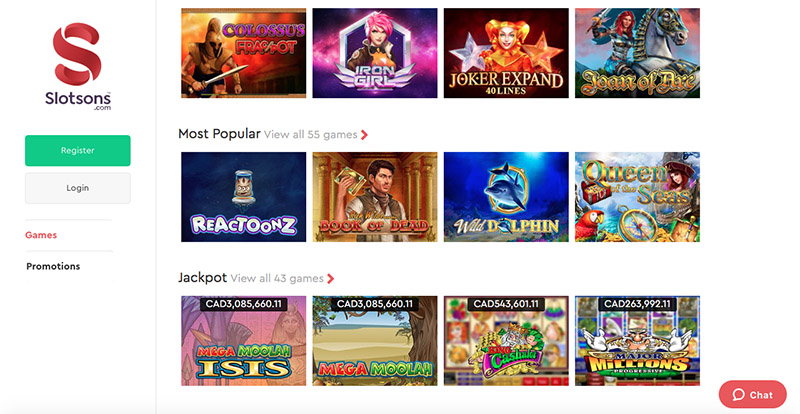This screenshot has width=800, height=414.
Task: Click the red arrow beside Jackpot
Action: (x=331, y=279)
